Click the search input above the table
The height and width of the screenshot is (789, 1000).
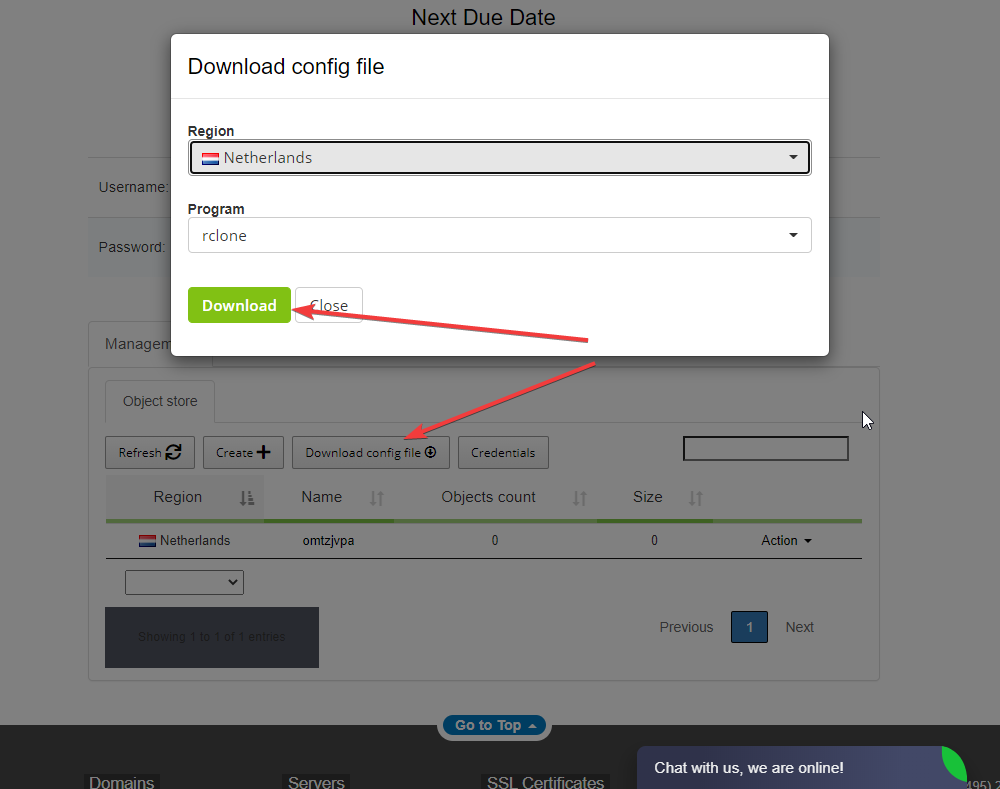click(x=765, y=449)
